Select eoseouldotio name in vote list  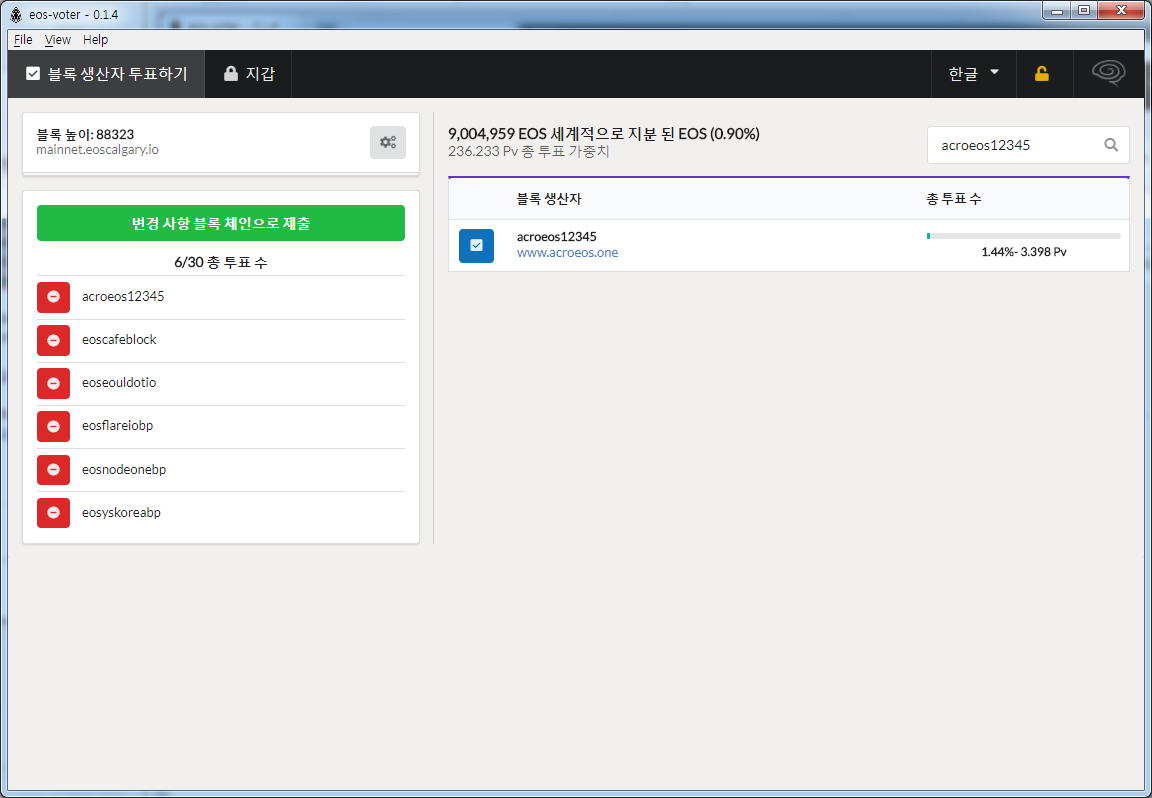point(119,382)
